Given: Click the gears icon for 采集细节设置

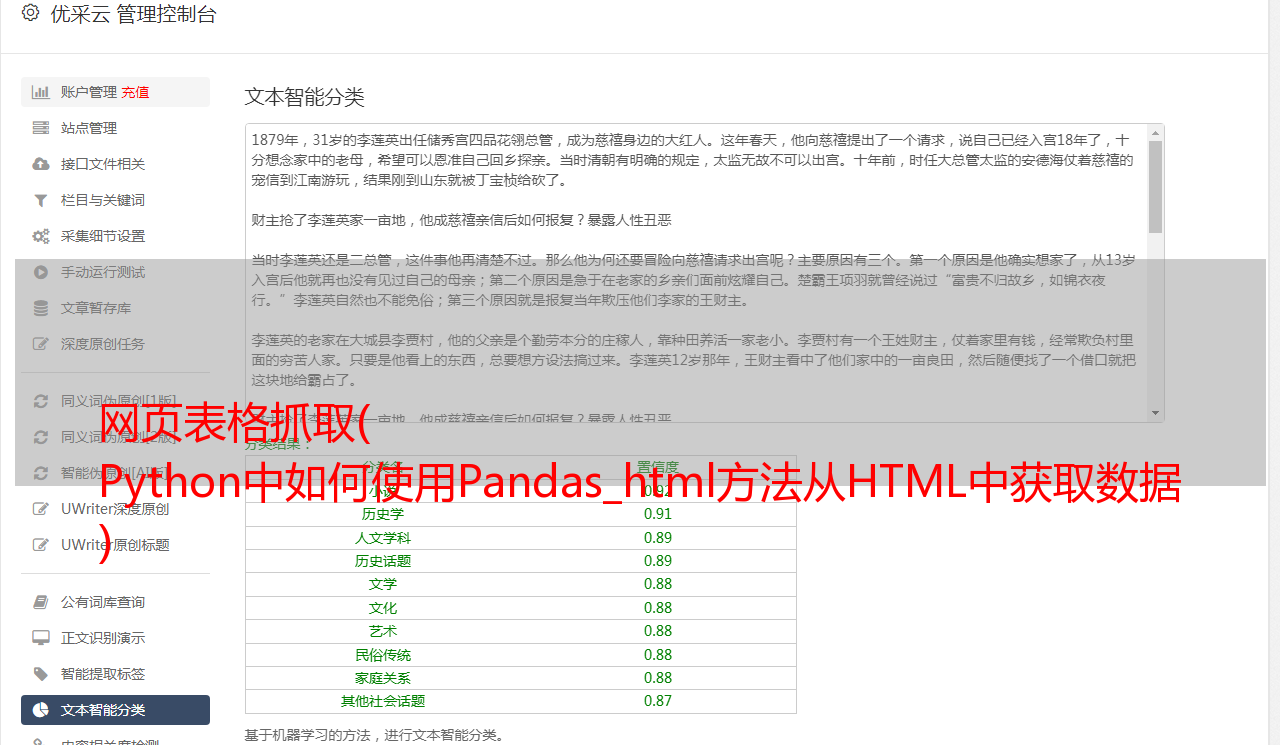Looking at the screenshot, I should point(40,236).
